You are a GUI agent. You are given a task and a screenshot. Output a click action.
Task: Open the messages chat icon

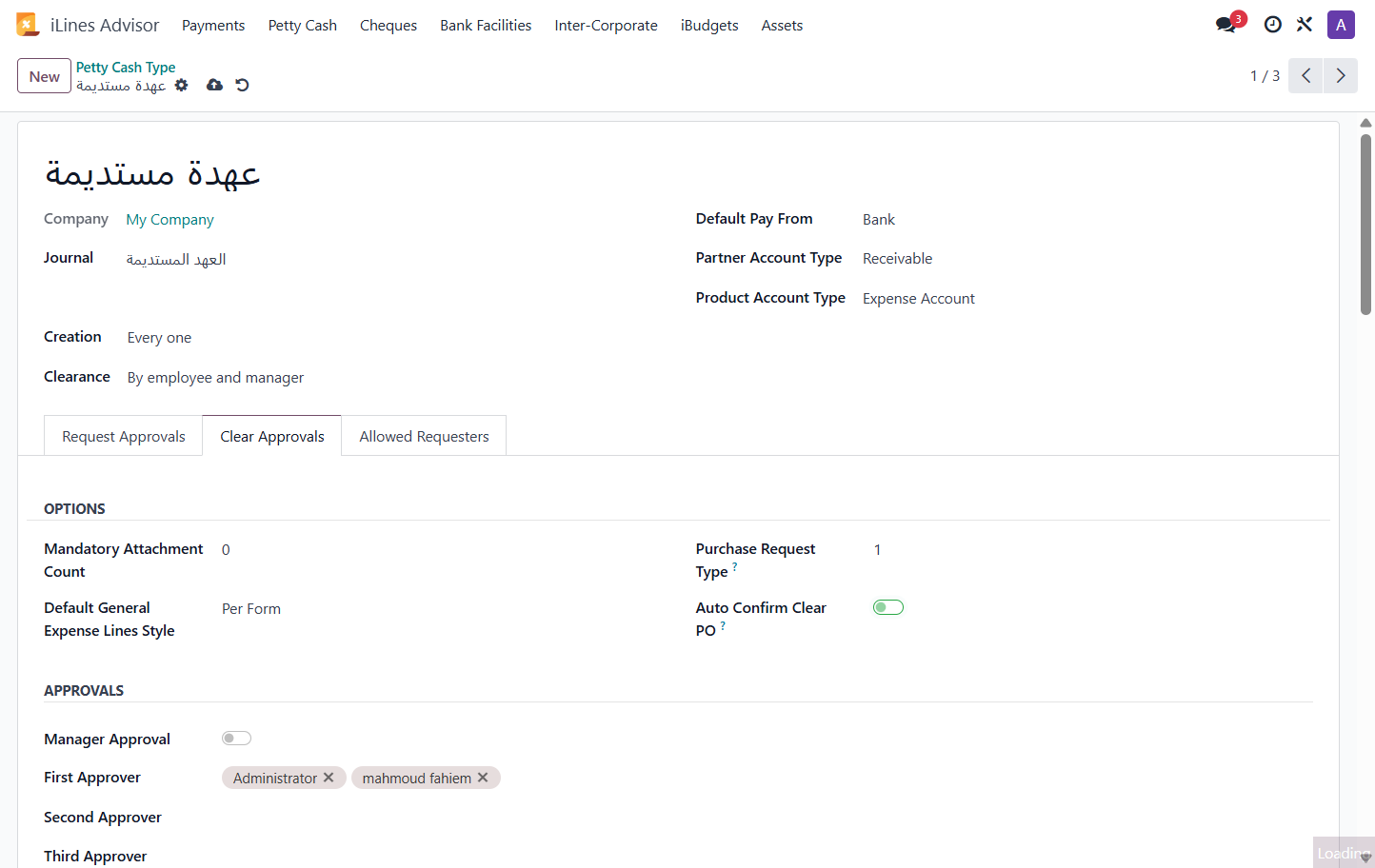(1226, 25)
